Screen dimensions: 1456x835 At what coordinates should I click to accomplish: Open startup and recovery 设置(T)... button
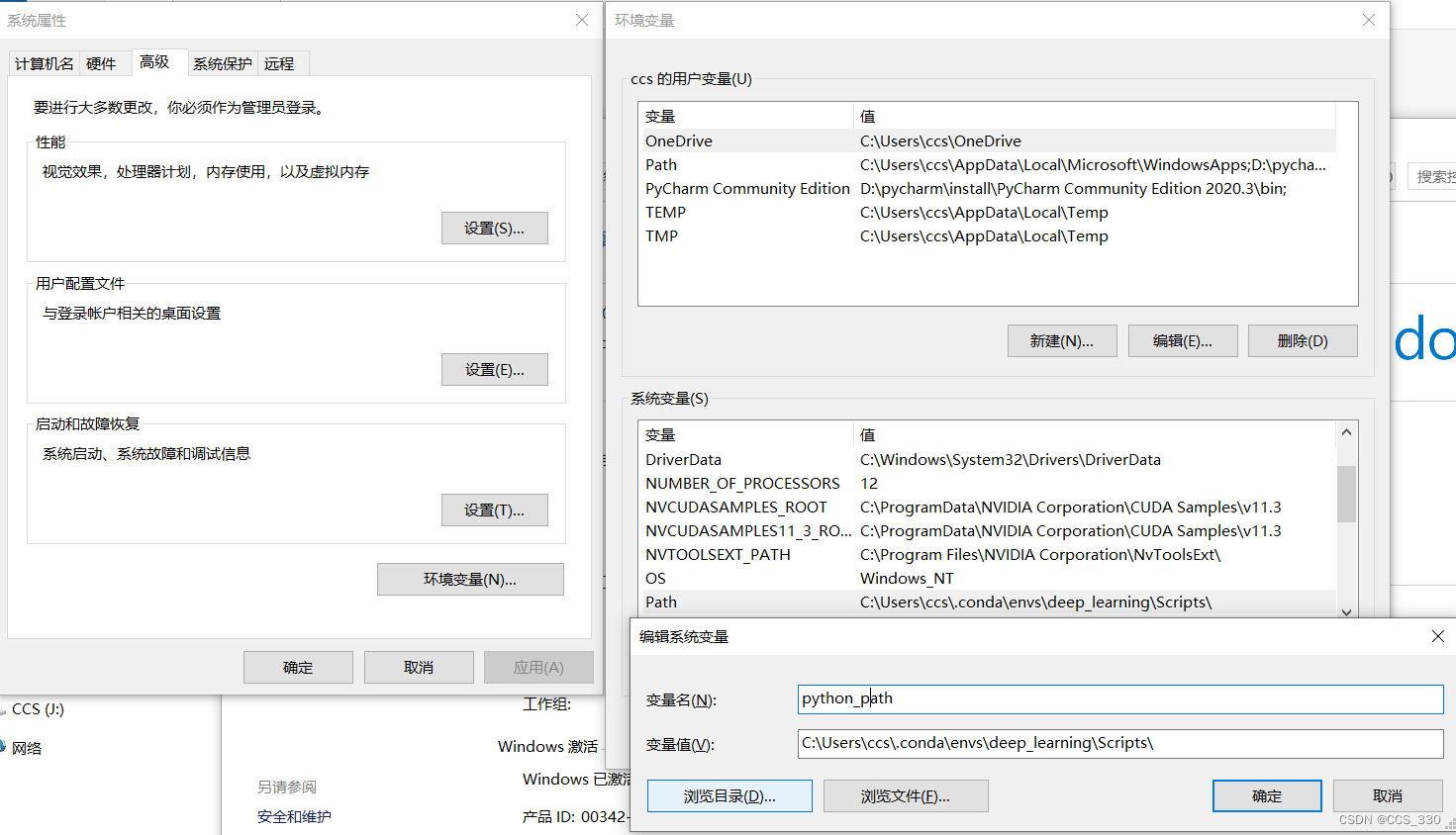pyautogui.click(x=495, y=510)
